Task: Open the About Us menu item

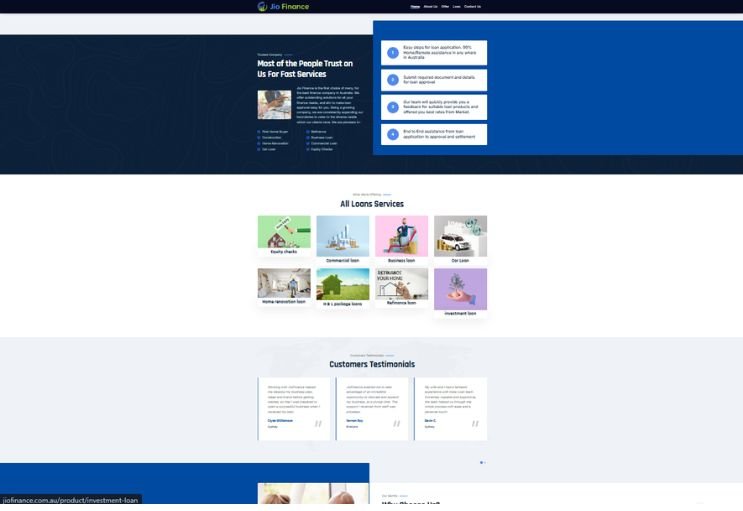Action: pos(430,7)
